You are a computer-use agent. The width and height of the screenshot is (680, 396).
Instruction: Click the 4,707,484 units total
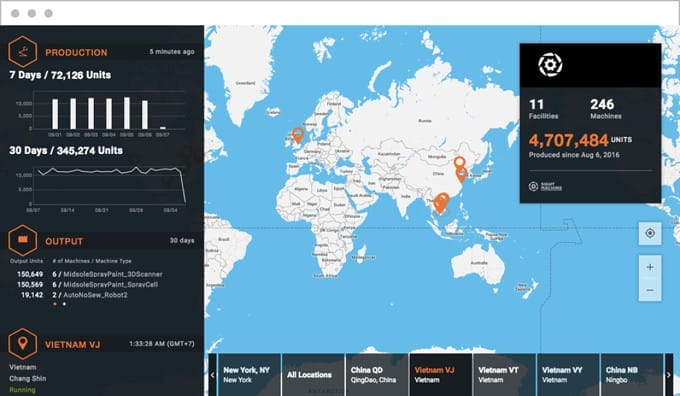click(569, 140)
